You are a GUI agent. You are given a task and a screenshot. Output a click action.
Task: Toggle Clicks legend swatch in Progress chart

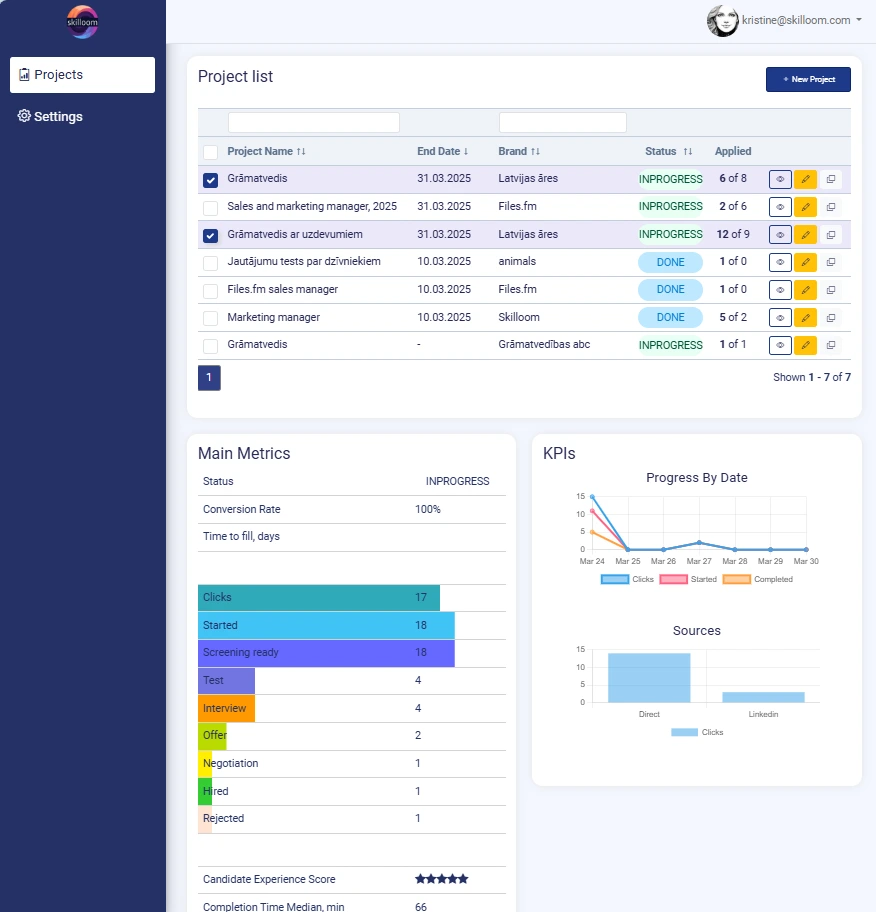614,579
